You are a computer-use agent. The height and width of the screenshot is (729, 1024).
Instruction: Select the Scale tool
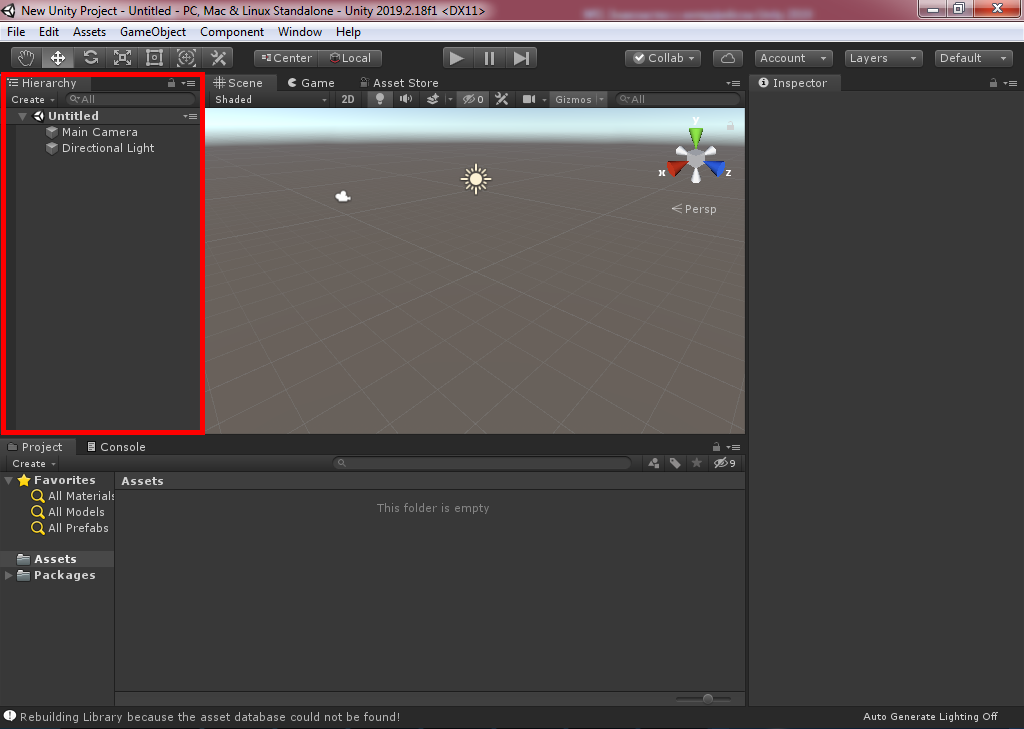(x=123, y=58)
